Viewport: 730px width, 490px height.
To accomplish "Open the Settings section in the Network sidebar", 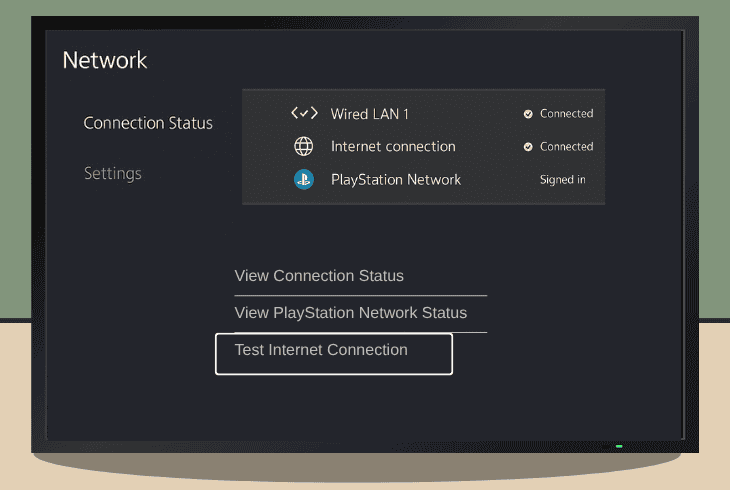I will (113, 173).
